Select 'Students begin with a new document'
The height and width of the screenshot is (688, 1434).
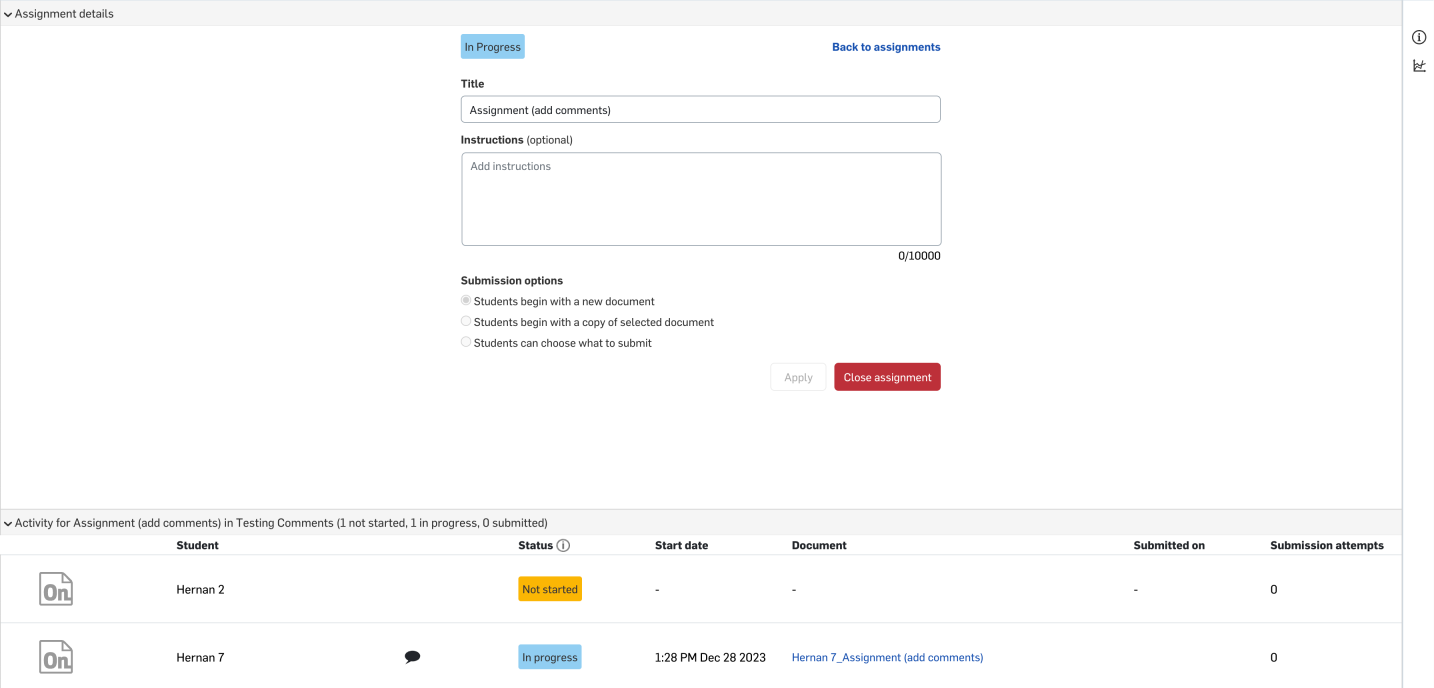(x=466, y=301)
